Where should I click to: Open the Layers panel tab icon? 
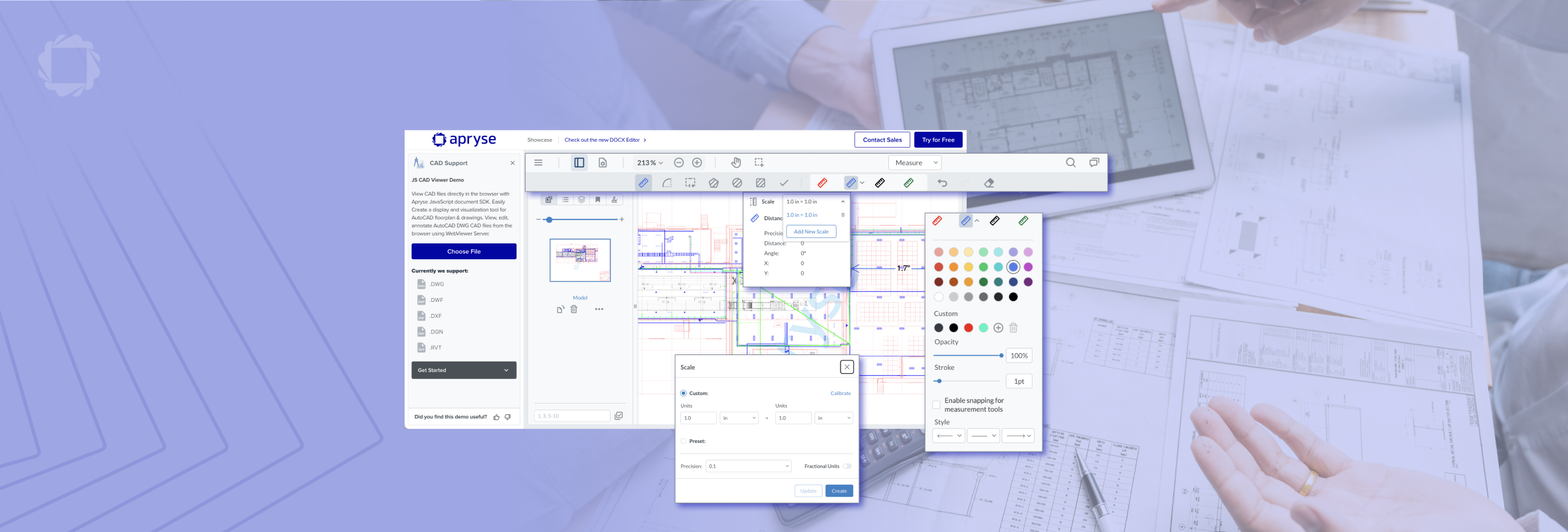point(581,199)
